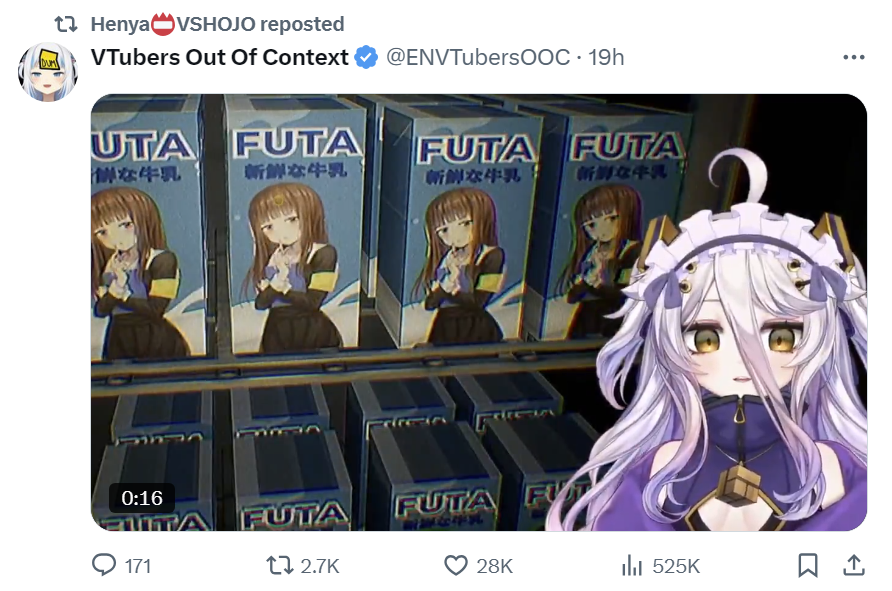Play the FUTA milk cartons video
The image size is (892, 591).
(x=479, y=312)
